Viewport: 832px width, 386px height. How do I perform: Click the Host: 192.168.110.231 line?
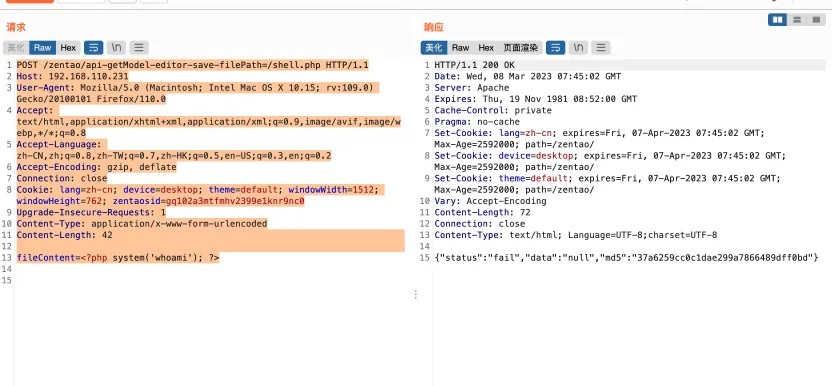click(x=73, y=76)
